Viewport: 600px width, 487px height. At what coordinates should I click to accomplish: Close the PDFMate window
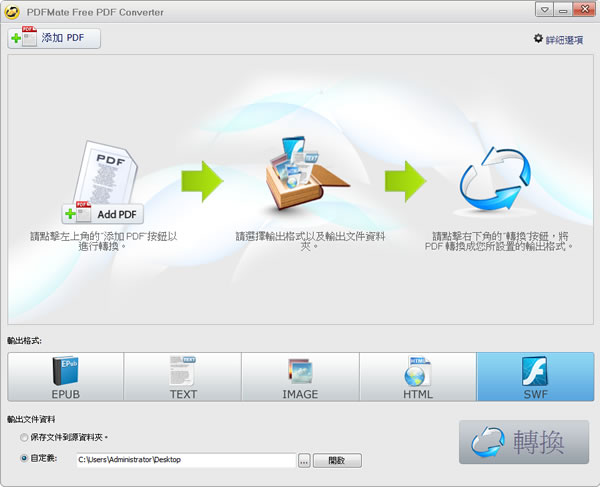point(584,10)
